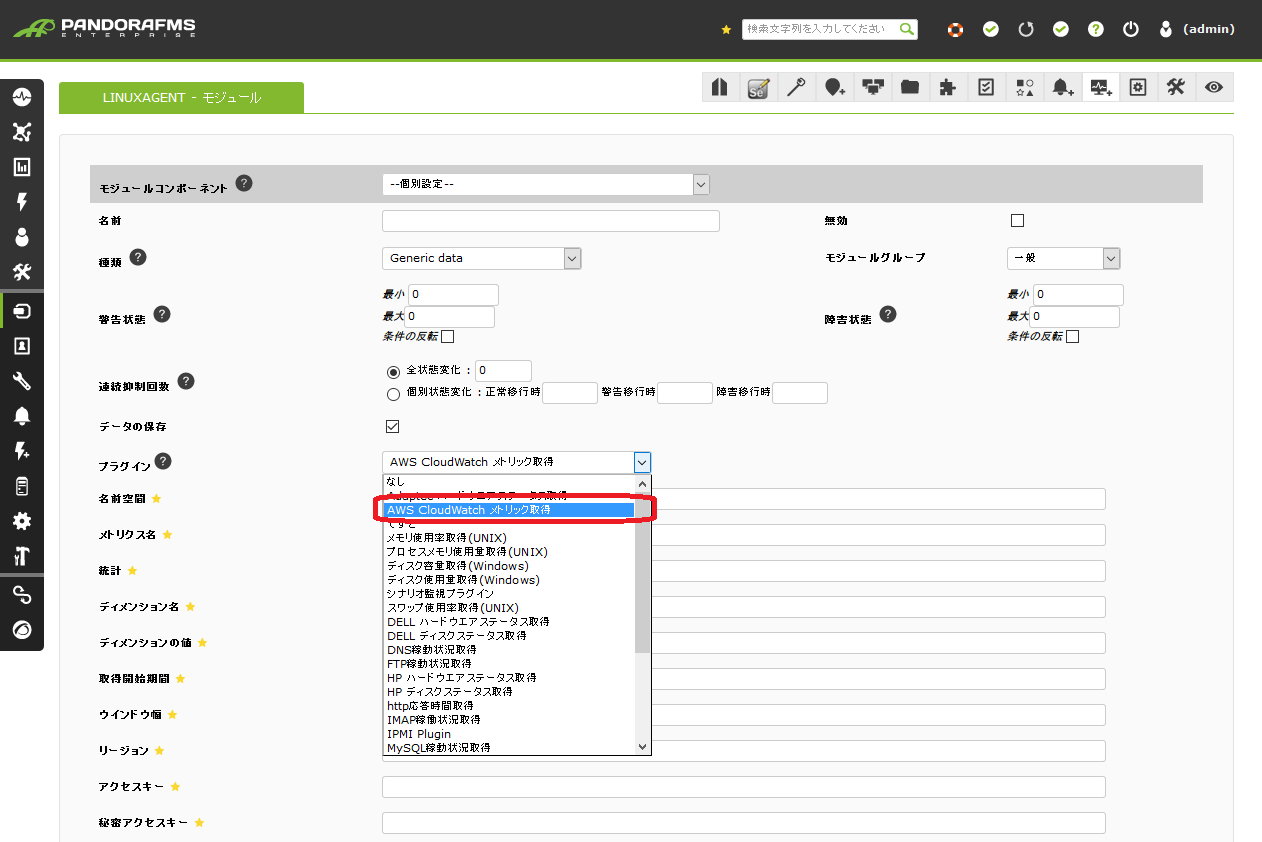1262x842 pixels.
Task: Choose ディスク容量取得(Windows) from plugin list
Action: [x=509, y=566]
